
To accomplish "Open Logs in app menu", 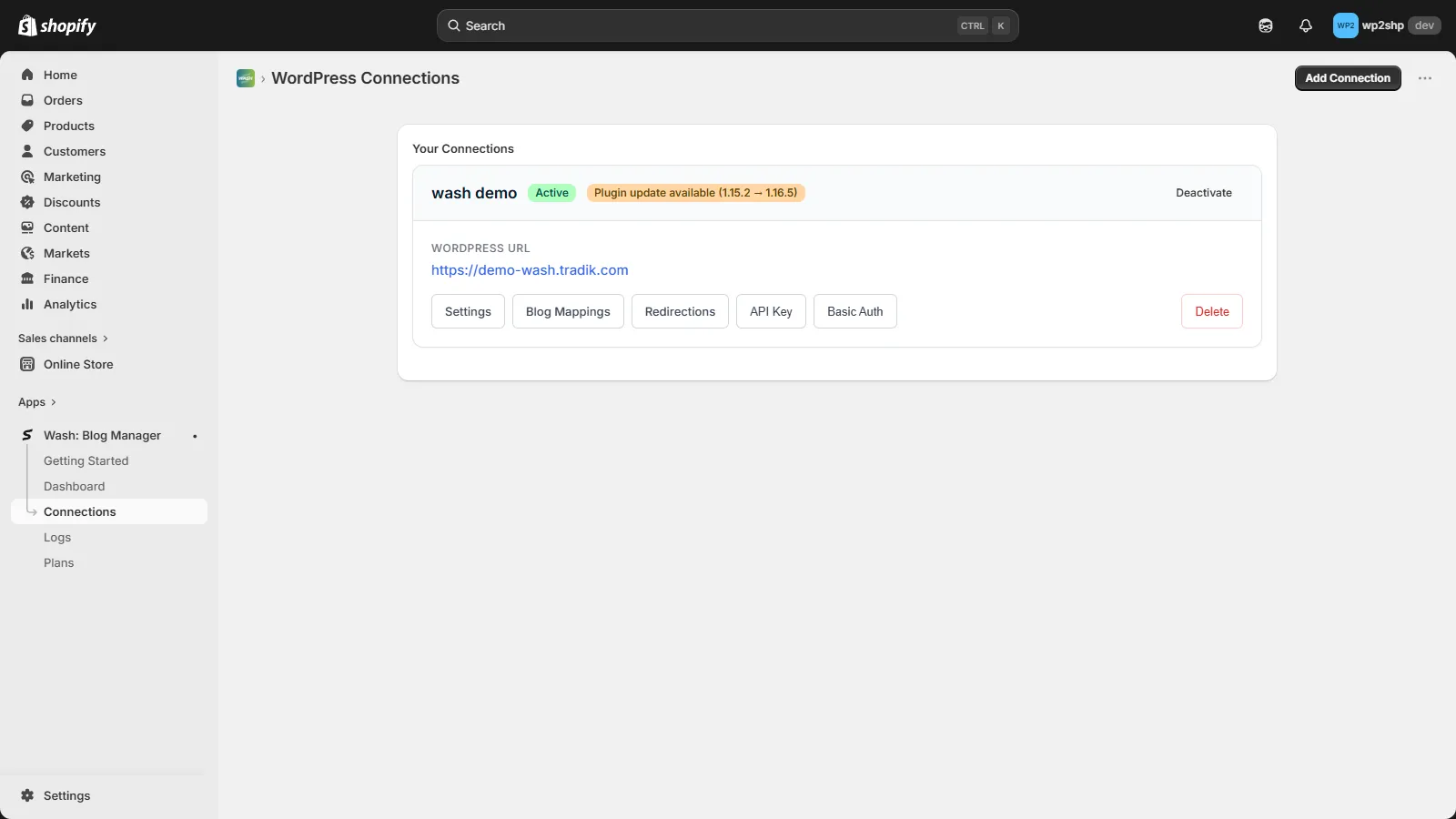I will 57,537.
